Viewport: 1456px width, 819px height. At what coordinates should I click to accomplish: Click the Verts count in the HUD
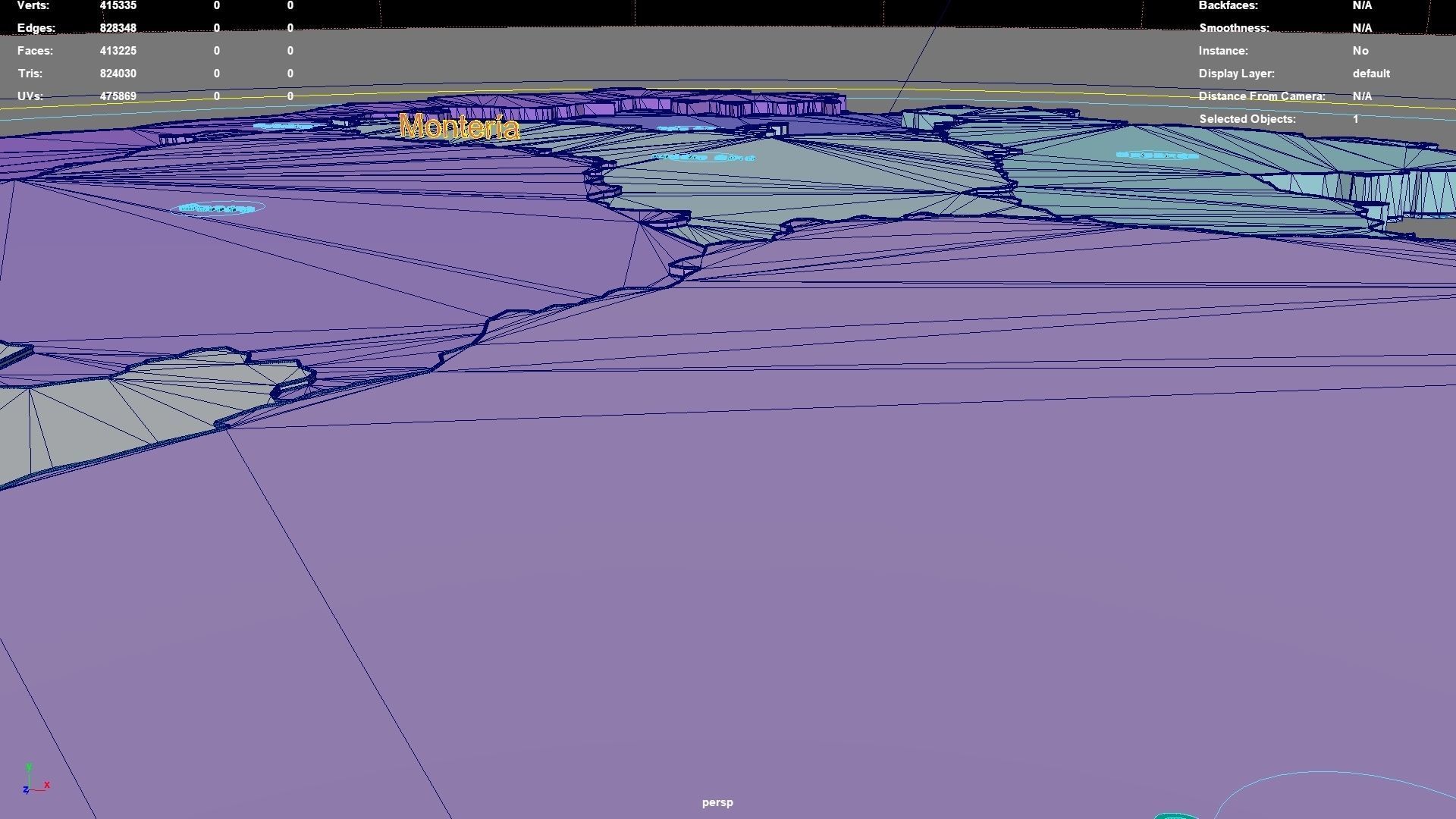point(118,5)
